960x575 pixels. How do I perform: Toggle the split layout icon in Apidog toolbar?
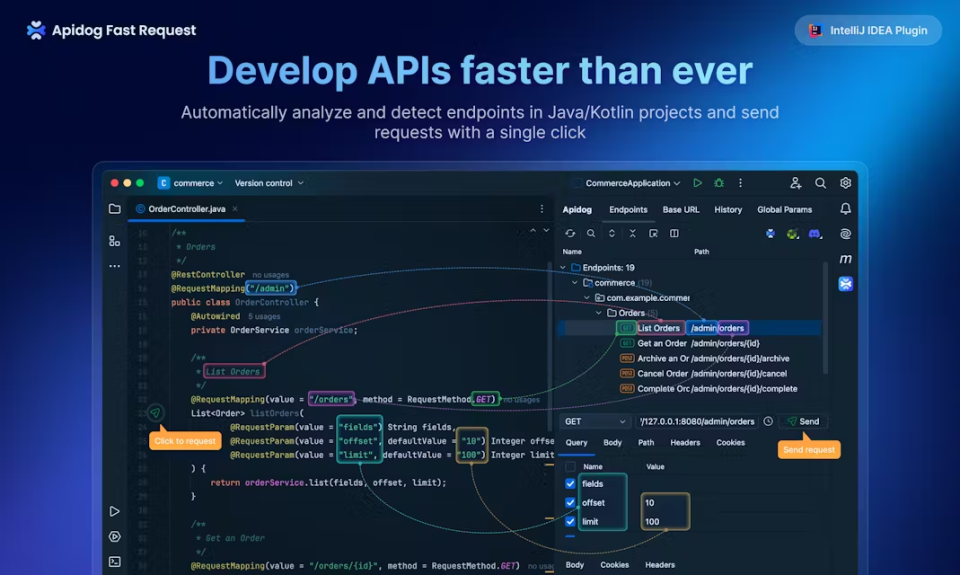(x=674, y=233)
